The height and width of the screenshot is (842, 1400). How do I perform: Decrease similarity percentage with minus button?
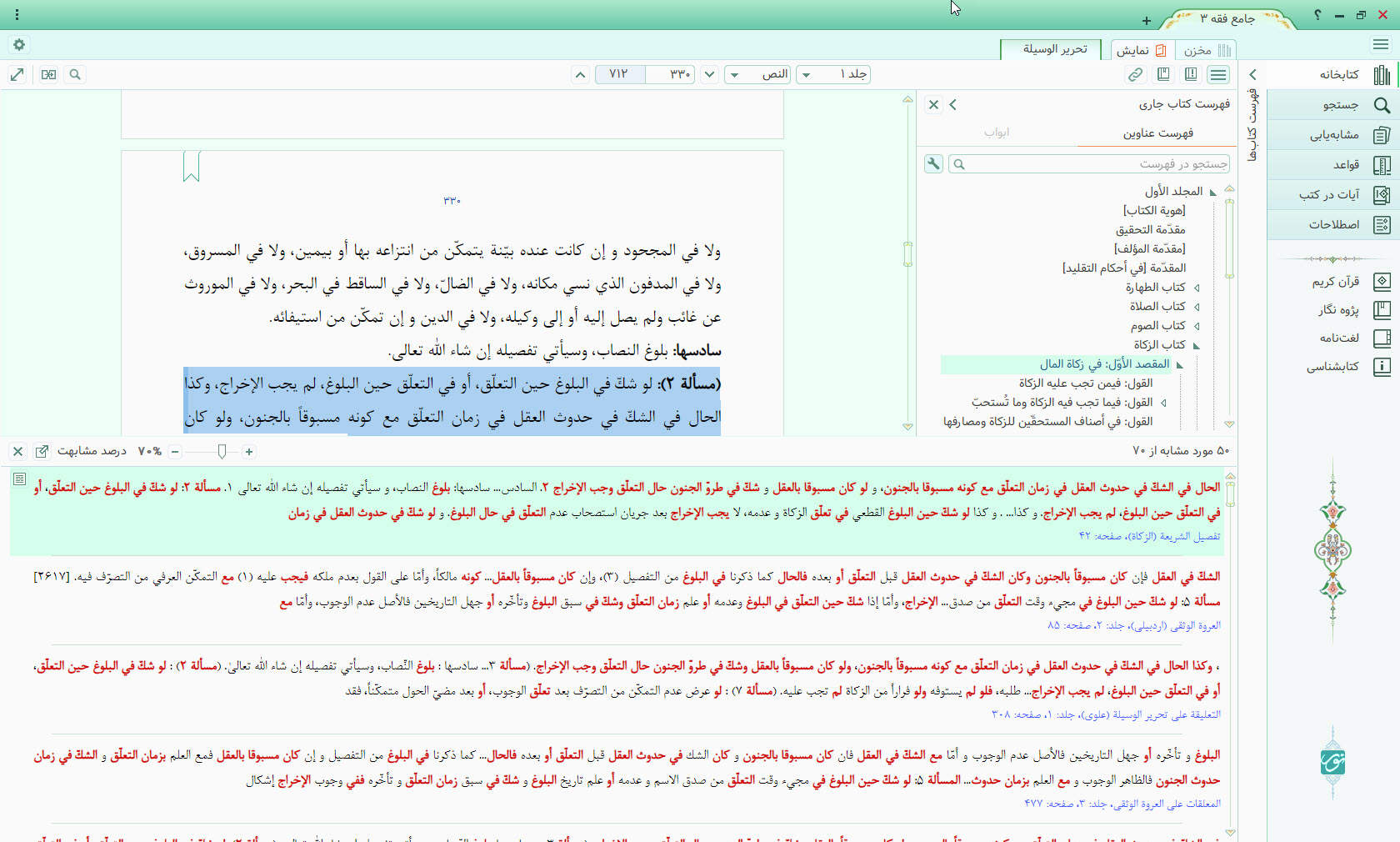click(x=175, y=451)
